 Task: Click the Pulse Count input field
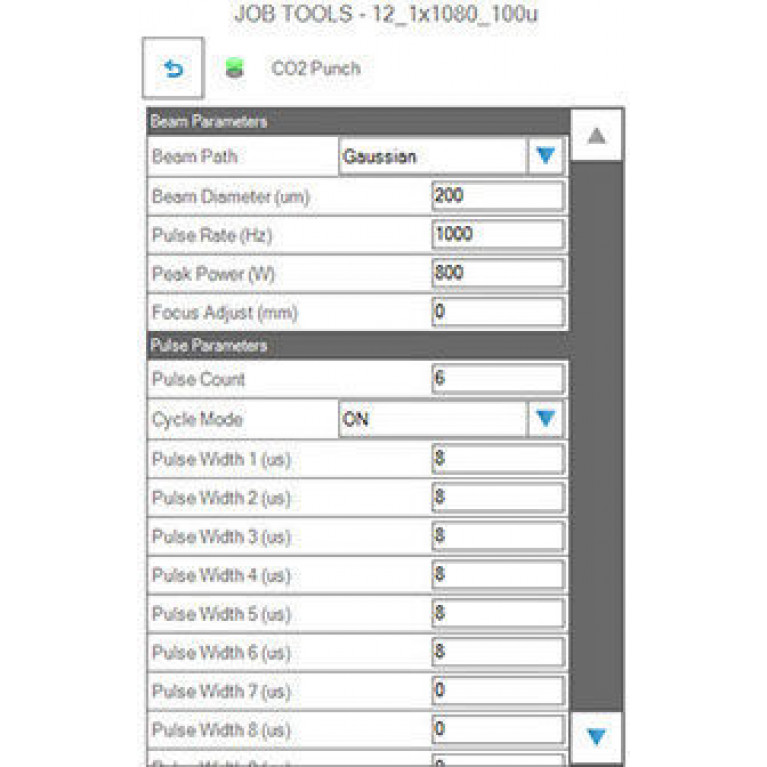coord(498,378)
